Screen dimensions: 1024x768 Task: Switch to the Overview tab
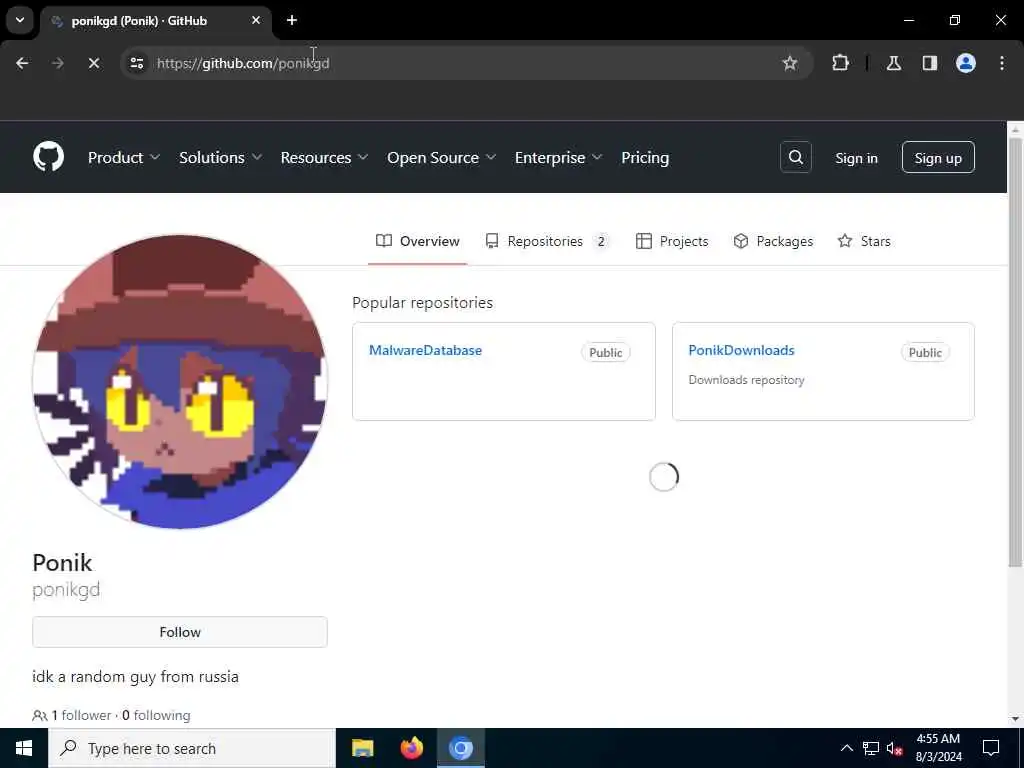(x=417, y=241)
